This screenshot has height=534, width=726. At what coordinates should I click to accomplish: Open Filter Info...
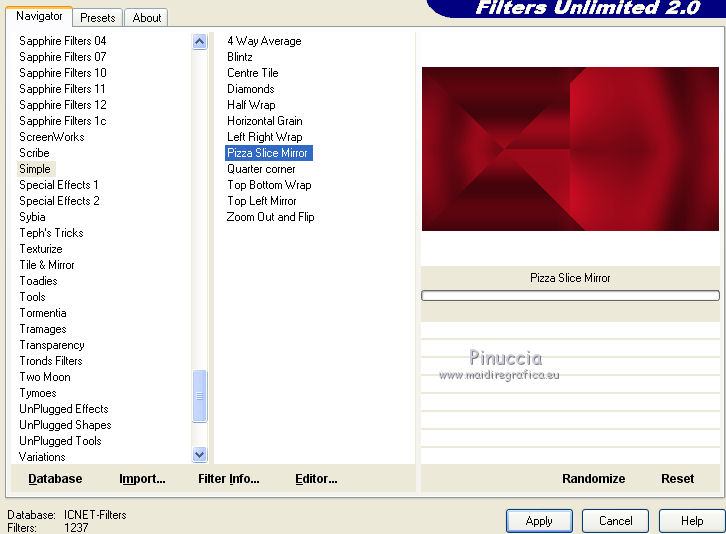click(x=229, y=478)
